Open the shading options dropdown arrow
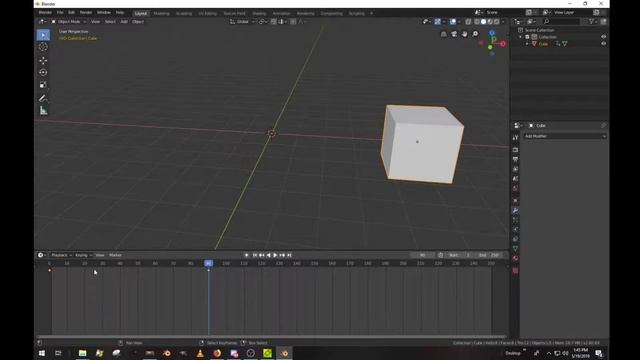 click(503, 22)
